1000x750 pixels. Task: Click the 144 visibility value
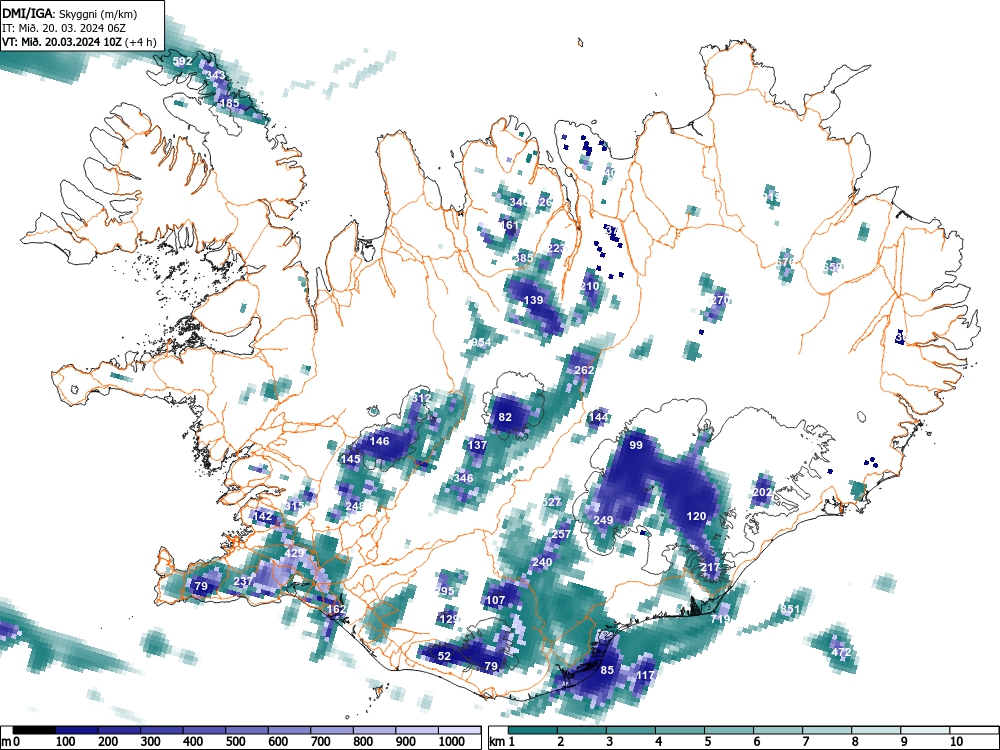[x=598, y=418]
